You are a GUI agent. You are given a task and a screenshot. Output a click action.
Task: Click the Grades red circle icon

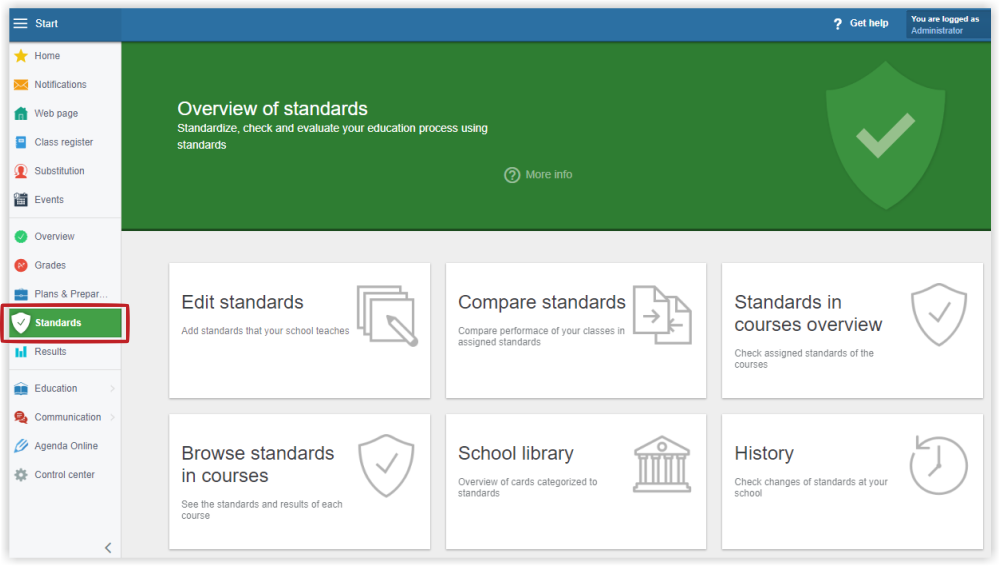[21, 265]
